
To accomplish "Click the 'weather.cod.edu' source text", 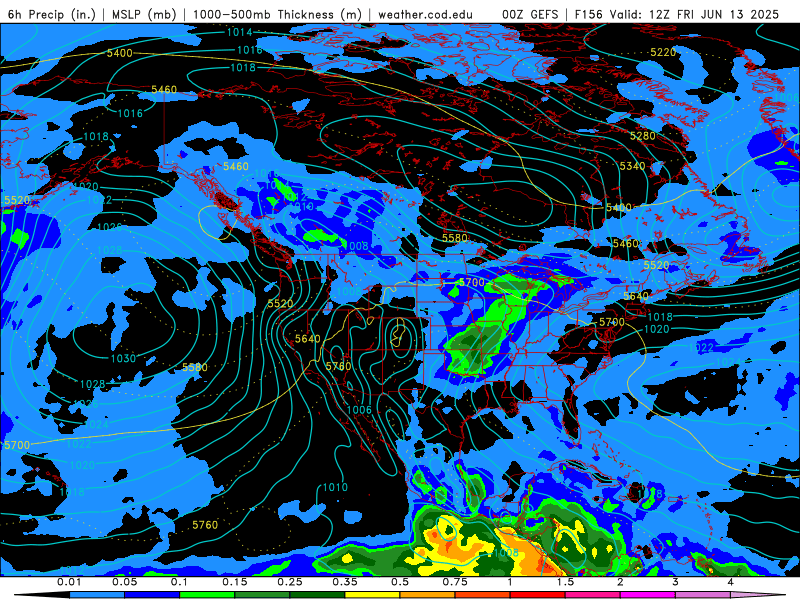I will (x=425, y=14).
